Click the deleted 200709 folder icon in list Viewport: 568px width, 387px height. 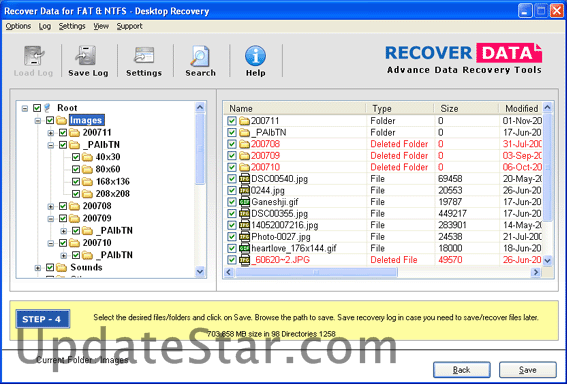point(245,156)
